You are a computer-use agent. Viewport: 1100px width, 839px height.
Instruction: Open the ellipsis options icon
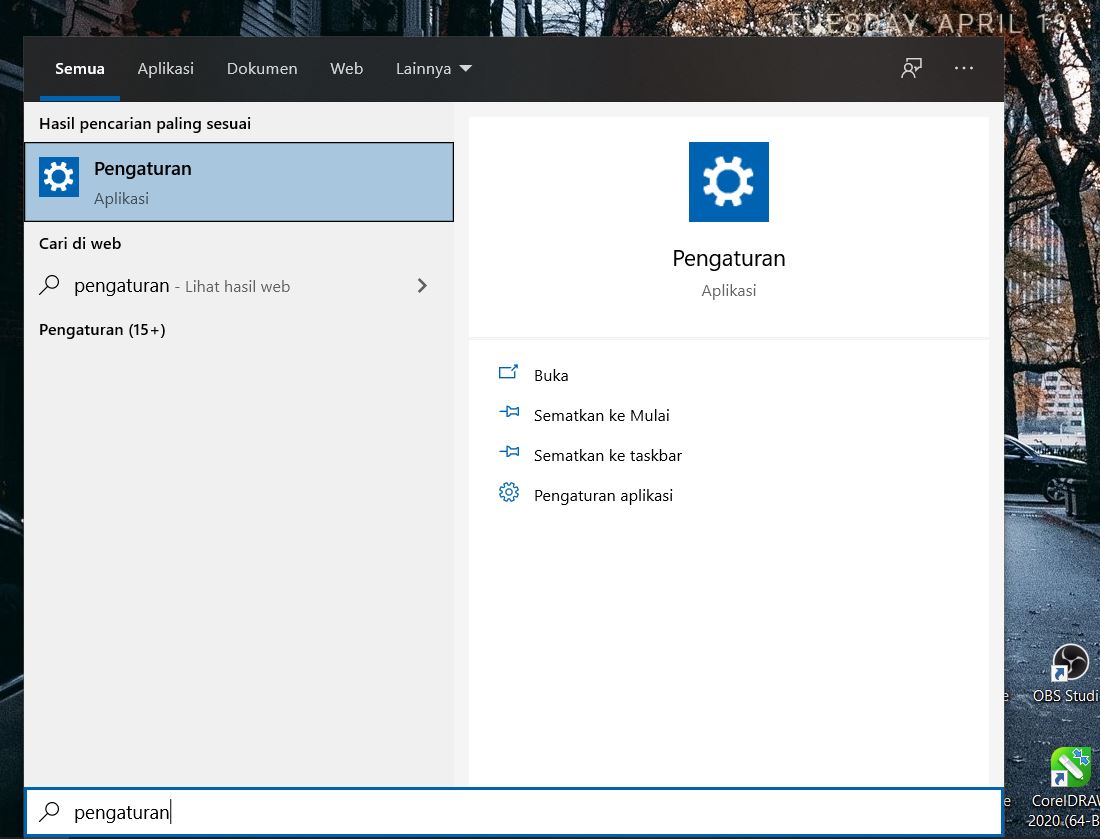point(964,68)
